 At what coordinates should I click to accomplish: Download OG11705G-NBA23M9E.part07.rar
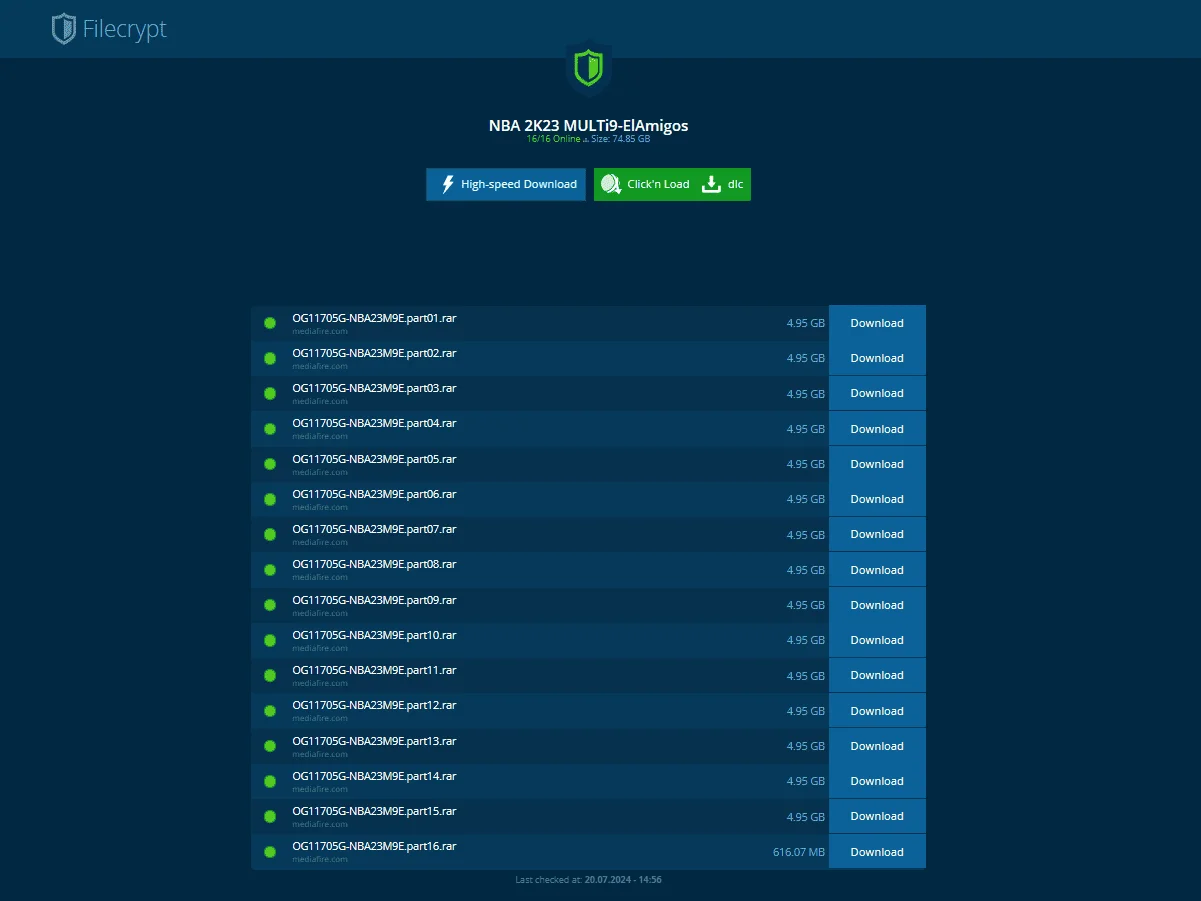coord(877,534)
